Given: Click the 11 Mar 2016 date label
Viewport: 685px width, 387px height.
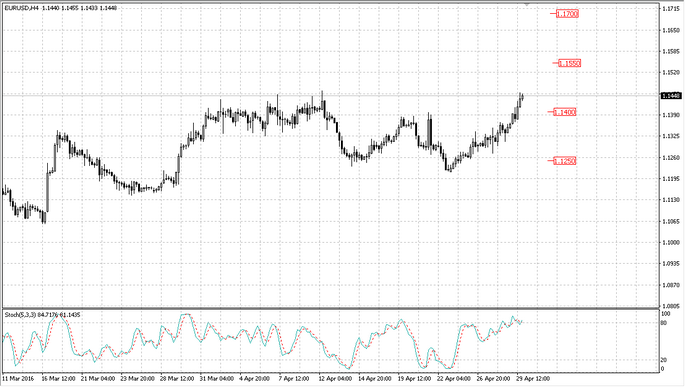Looking at the screenshot, I should (18, 379).
